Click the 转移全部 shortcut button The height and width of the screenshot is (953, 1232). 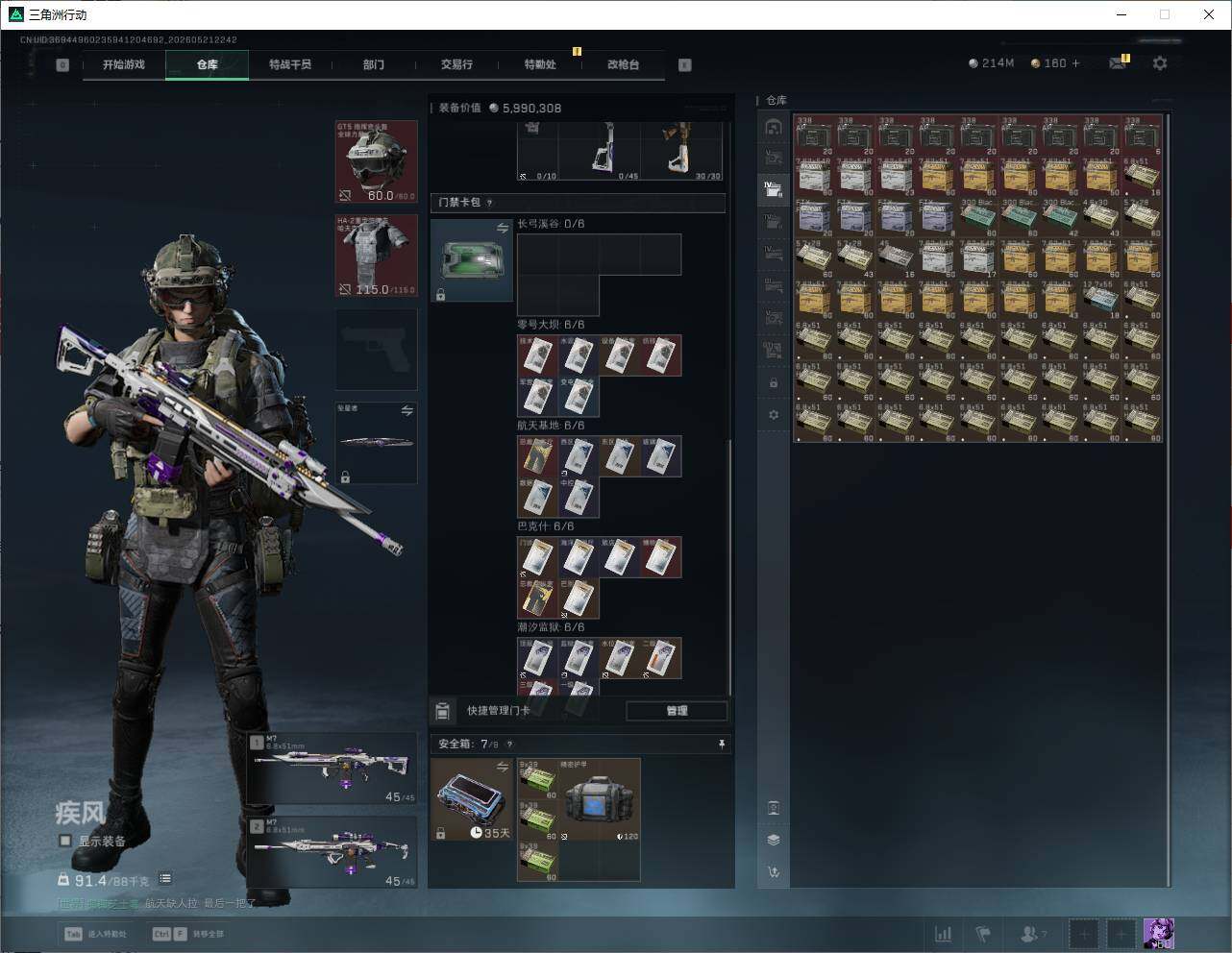[188, 934]
